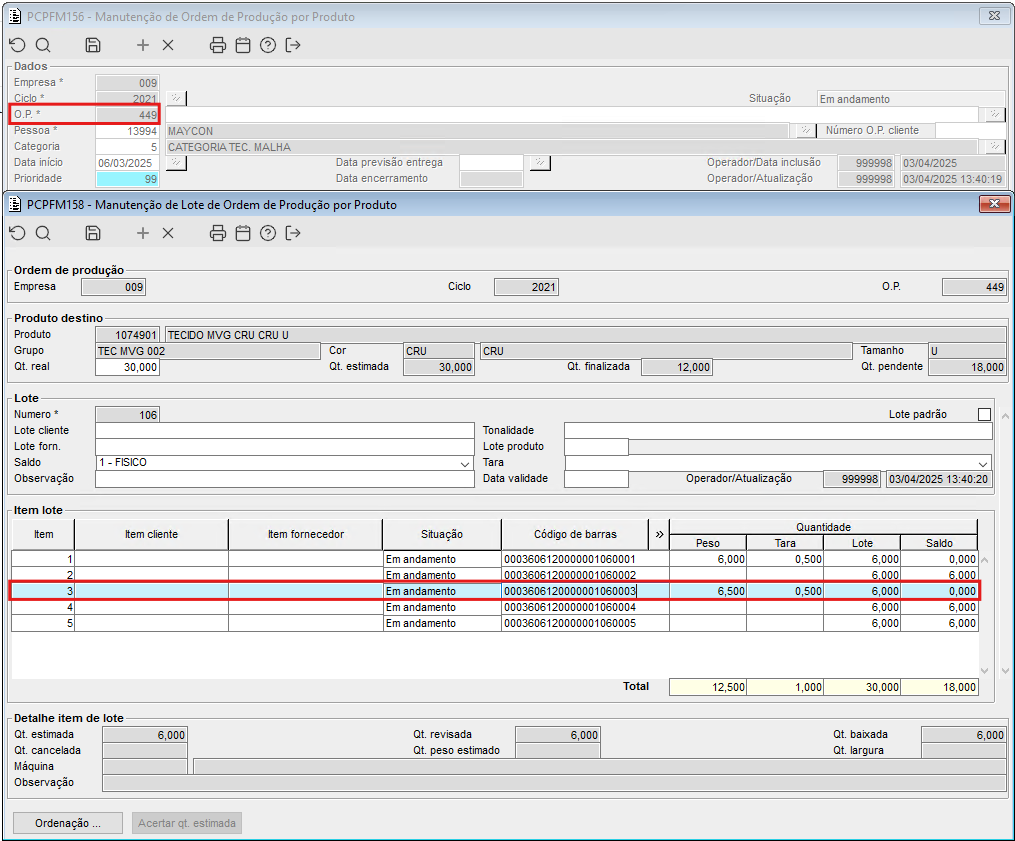Click the exit icon in PCPFM156 window
This screenshot has width=1015, height=841.
point(293,45)
